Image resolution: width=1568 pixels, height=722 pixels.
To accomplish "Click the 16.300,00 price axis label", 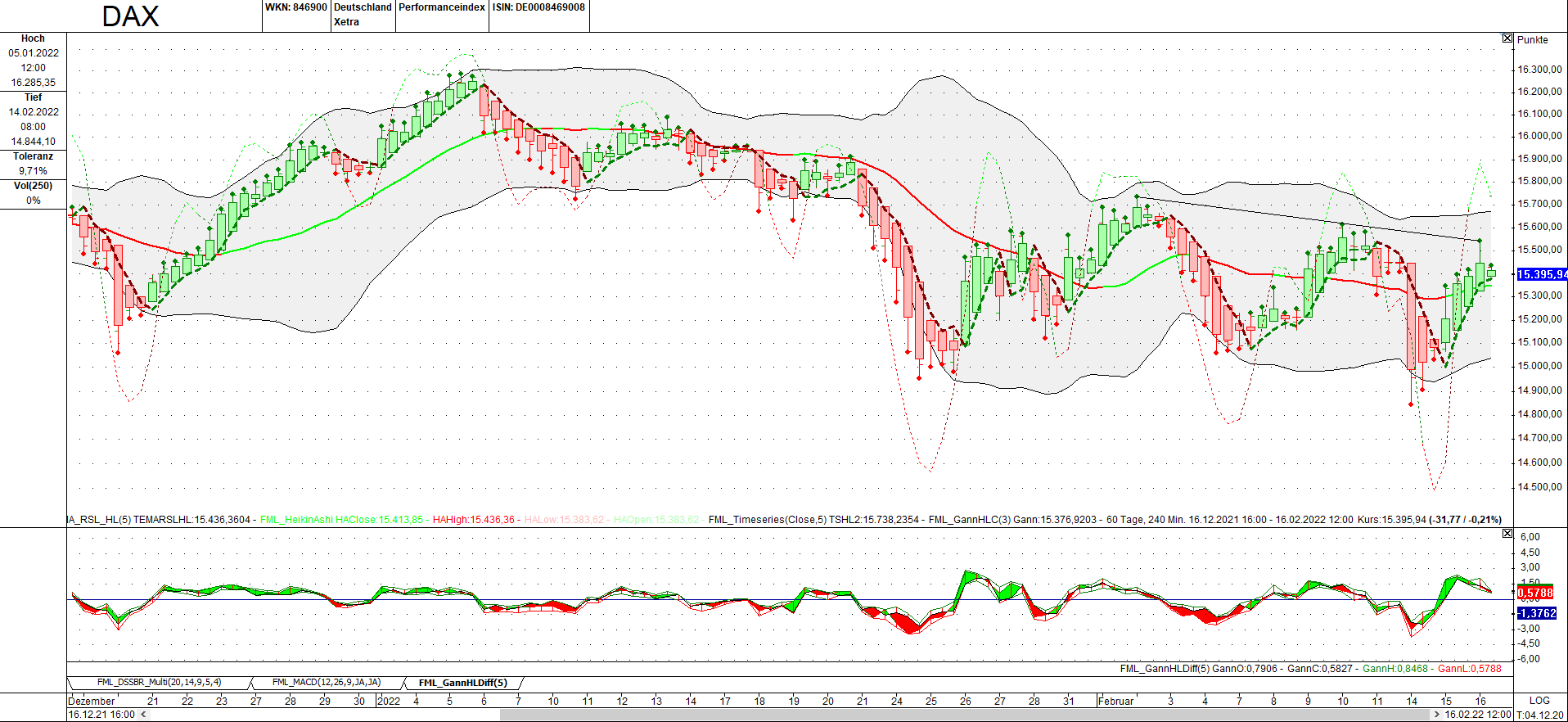I will [x=1540, y=70].
